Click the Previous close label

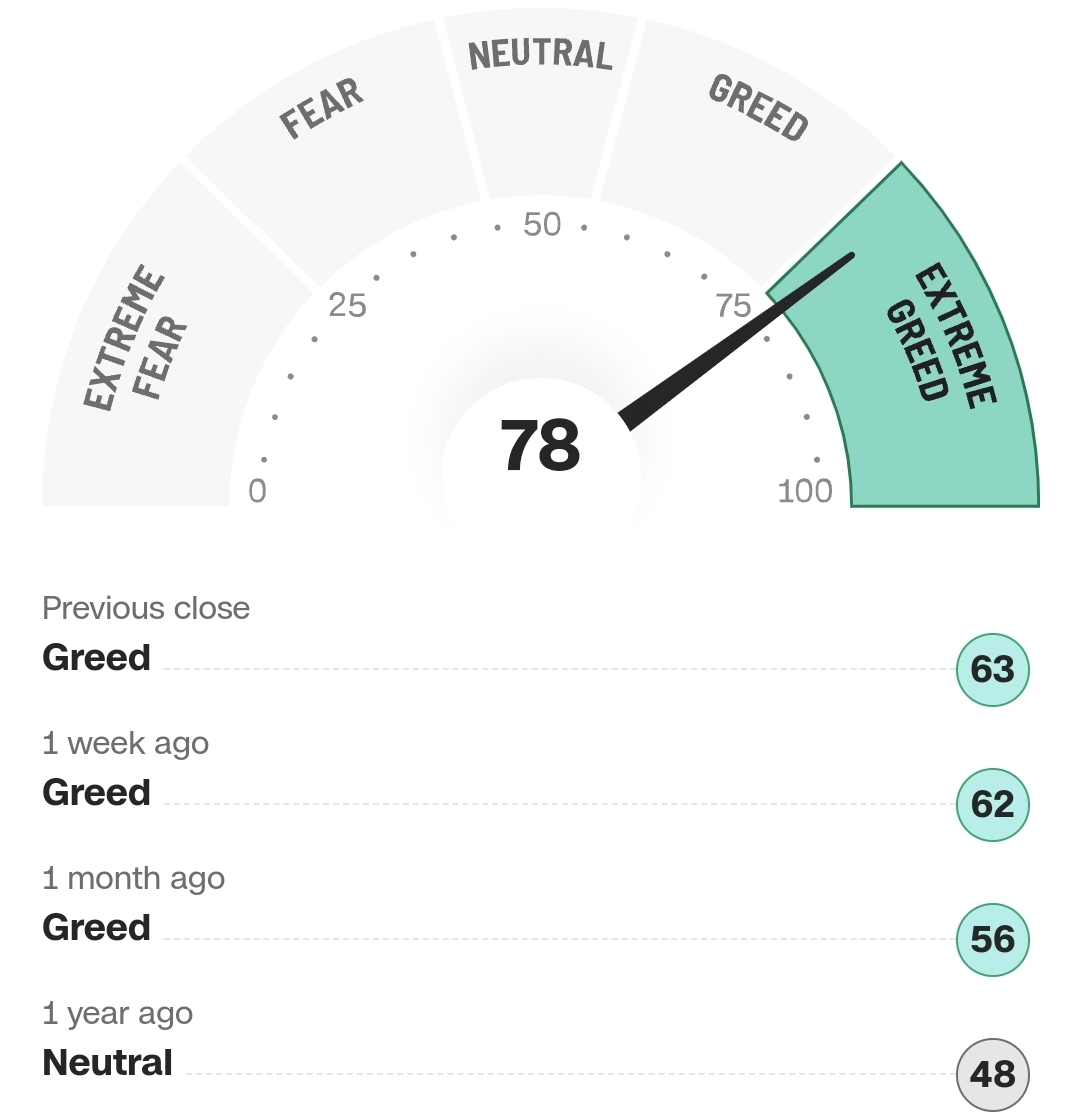click(x=146, y=609)
